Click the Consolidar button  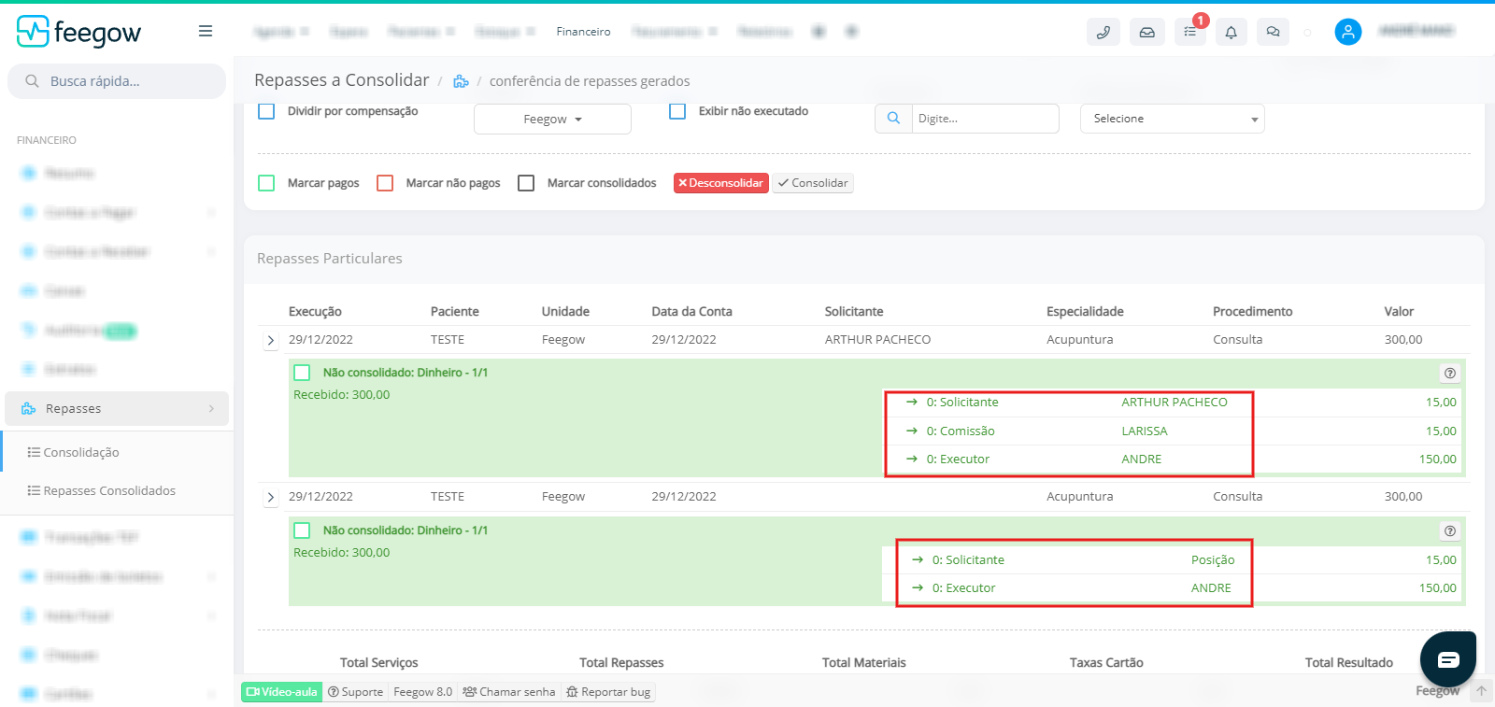tap(813, 183)
